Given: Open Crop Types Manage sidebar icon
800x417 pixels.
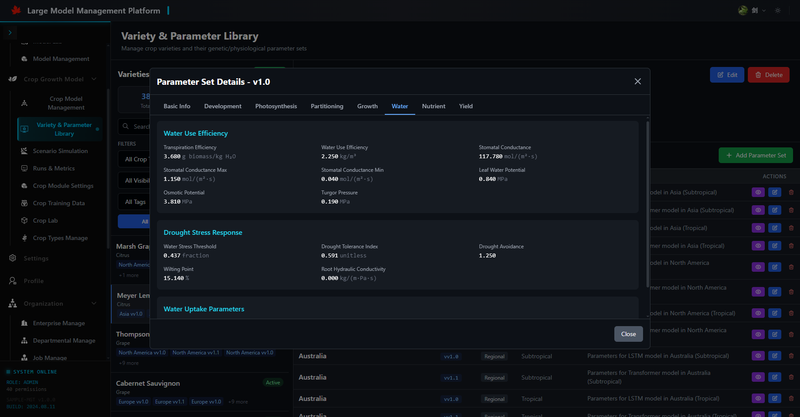Looking at the screenshot, I should pyautogui.click(x=24, y=238).
